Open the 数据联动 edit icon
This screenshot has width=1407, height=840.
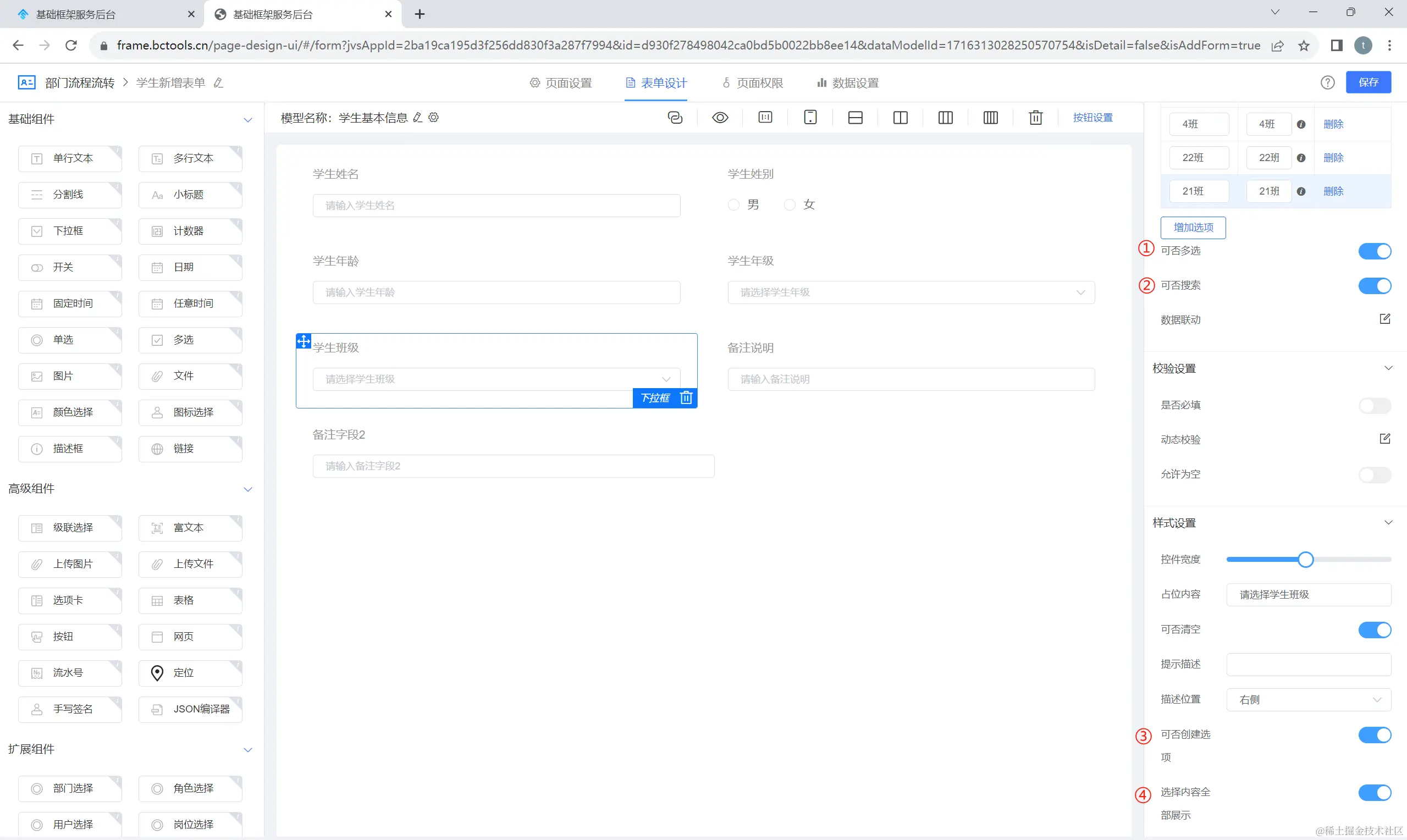pos(1384,319)
